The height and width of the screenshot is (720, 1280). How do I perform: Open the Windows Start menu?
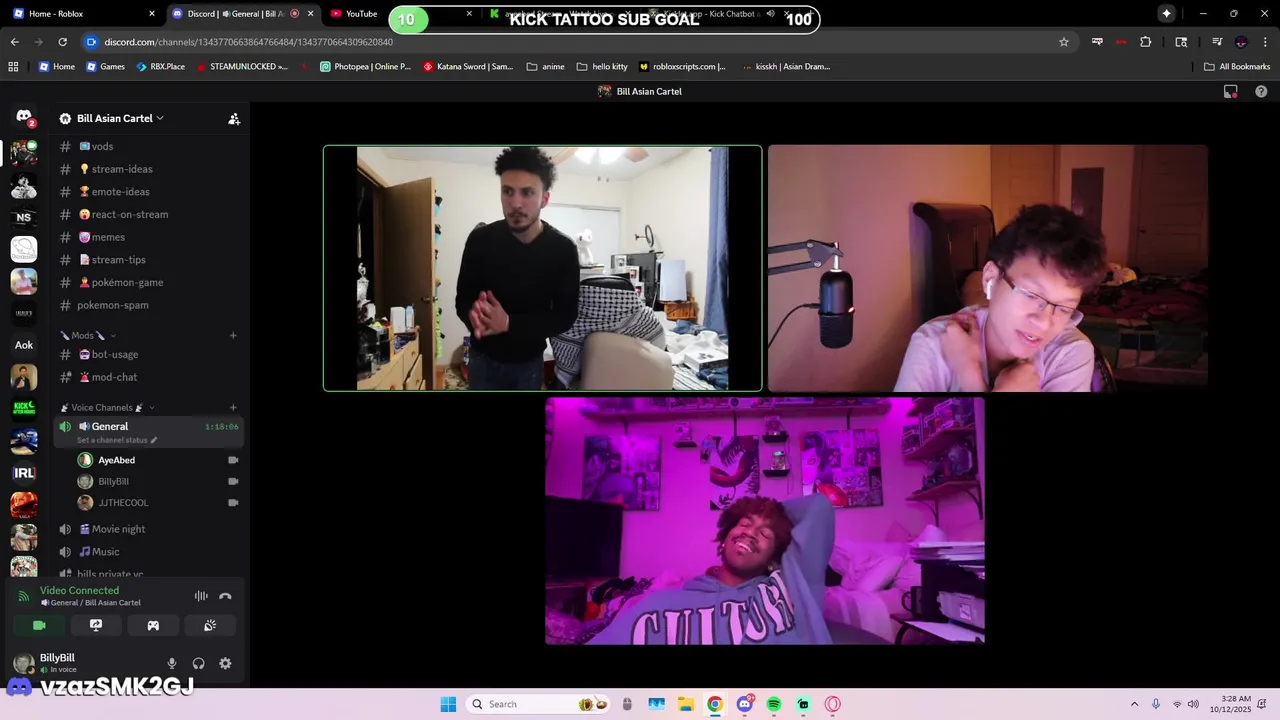click(448, 704)
